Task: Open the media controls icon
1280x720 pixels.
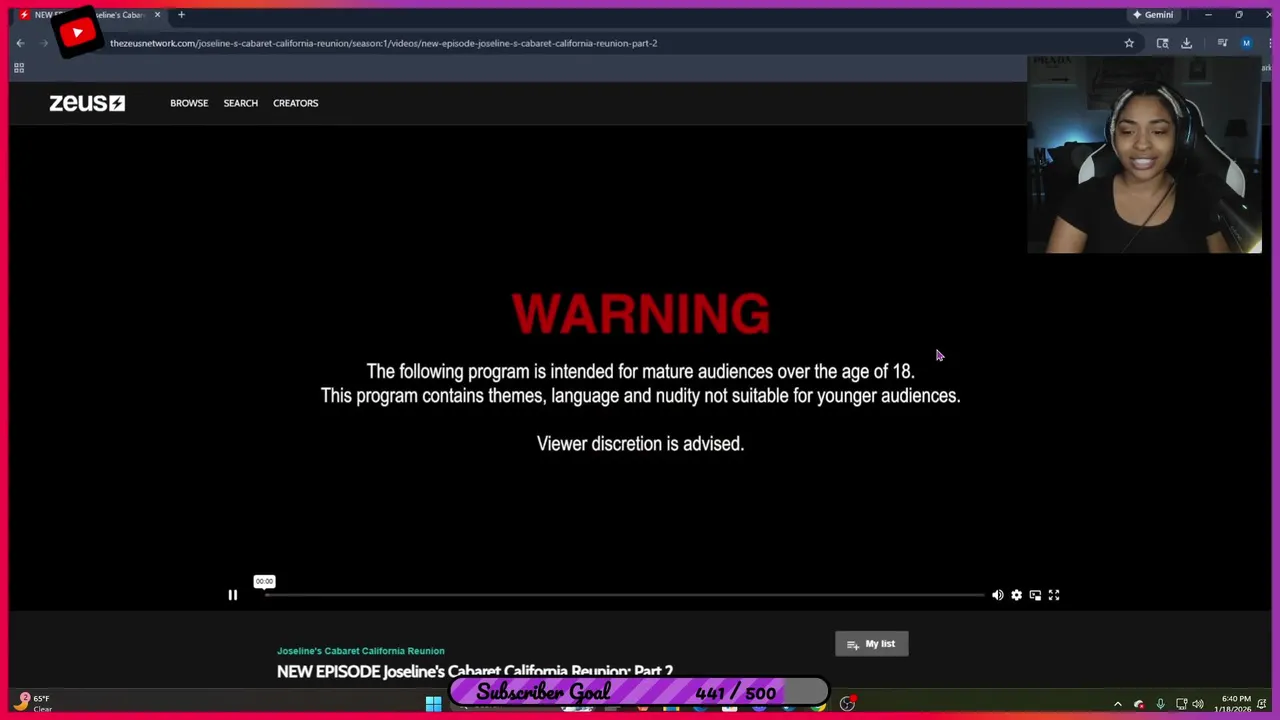Action: pos(1222,43)
